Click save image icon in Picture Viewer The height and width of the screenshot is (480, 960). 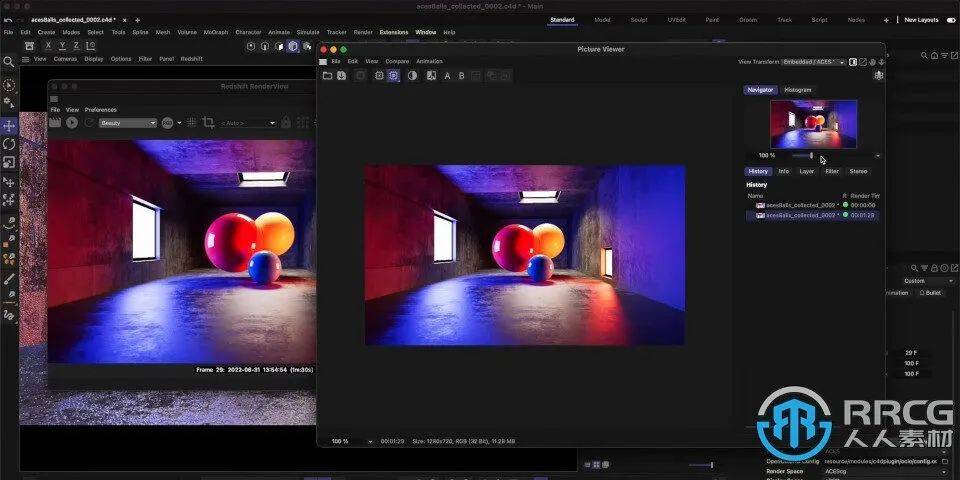point(342,75)
